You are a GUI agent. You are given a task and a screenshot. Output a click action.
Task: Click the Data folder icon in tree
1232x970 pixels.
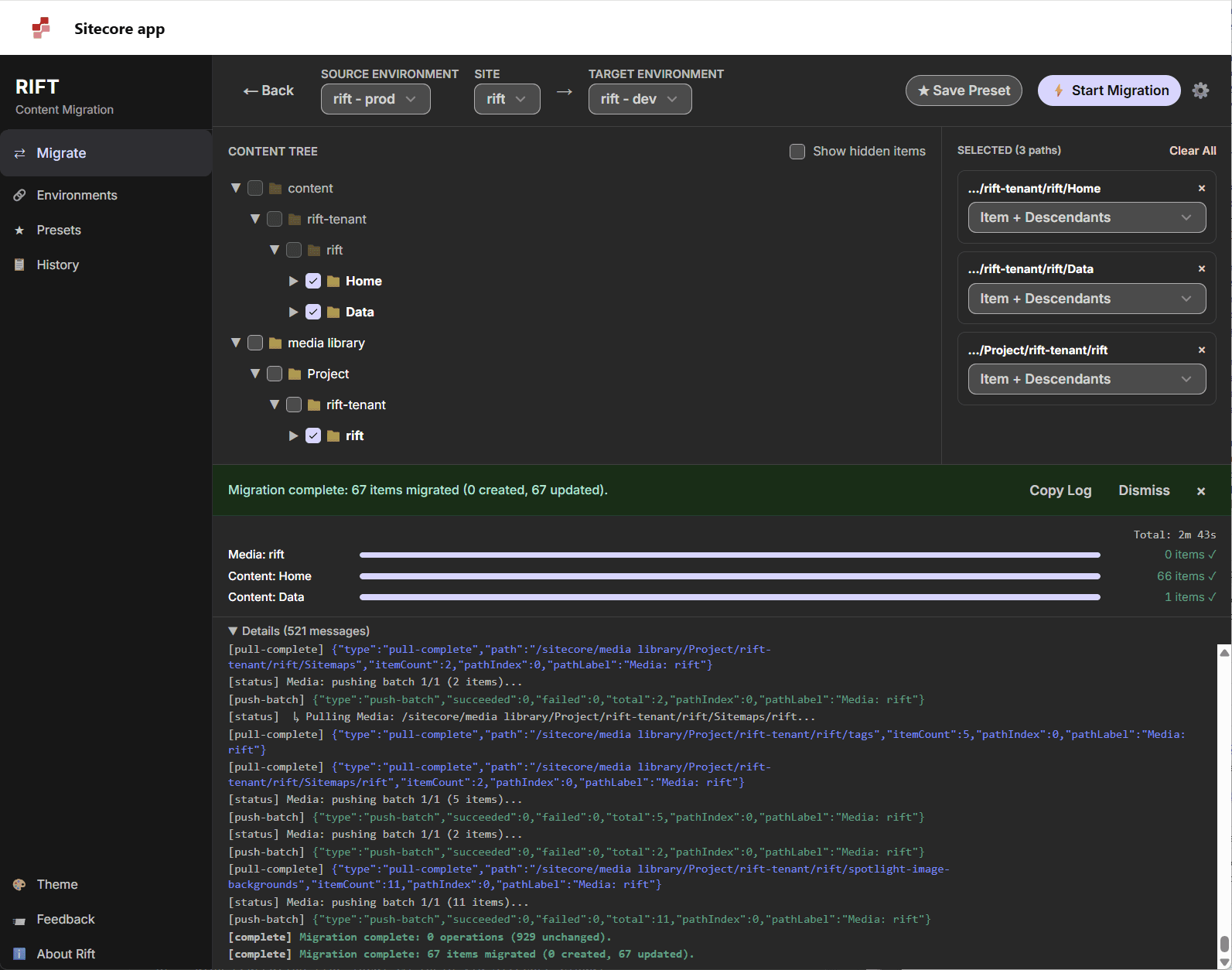click(333, 312)
